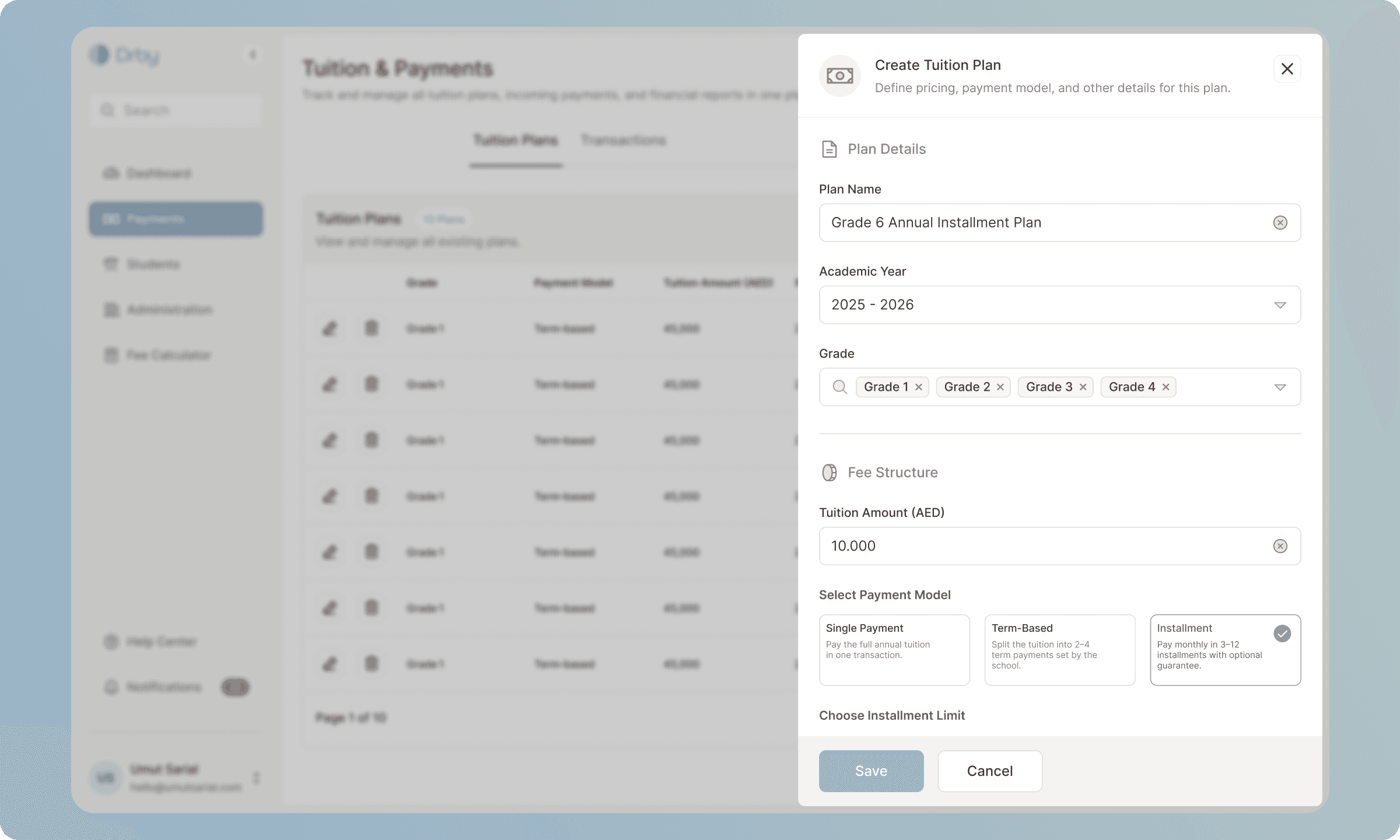1400x840 pixels.
Task: Remove Grade 3 chip from grade field
Action: (1083, 387)
